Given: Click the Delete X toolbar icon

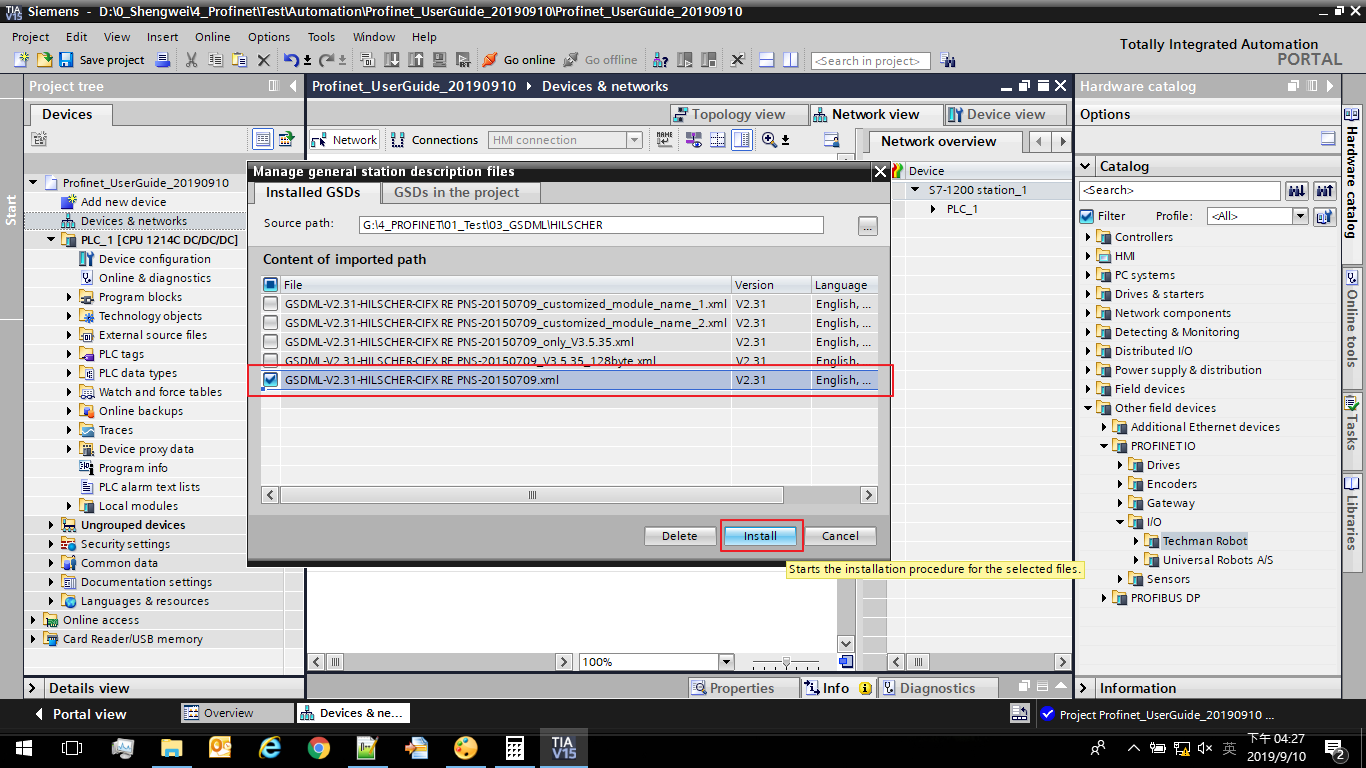Looking at the screenshot, I should coord(264,60).
